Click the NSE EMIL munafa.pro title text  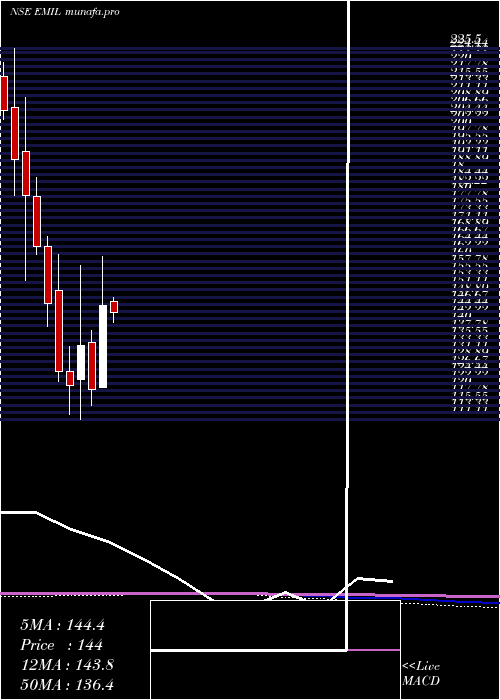coord(65,12)
